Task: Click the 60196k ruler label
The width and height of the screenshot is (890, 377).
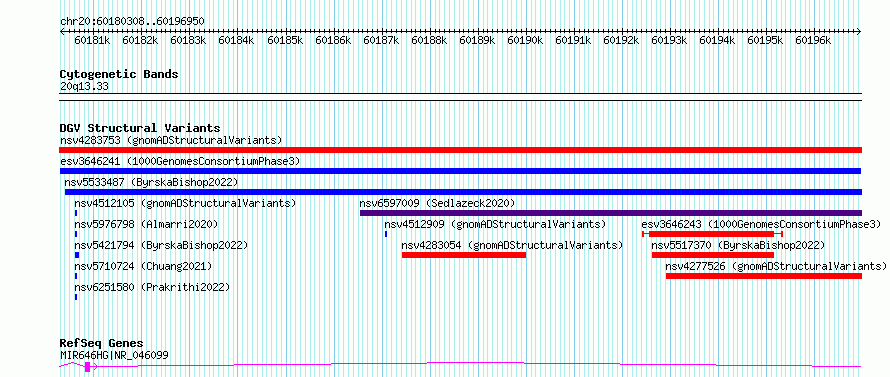Action: [x=813, y=41]
